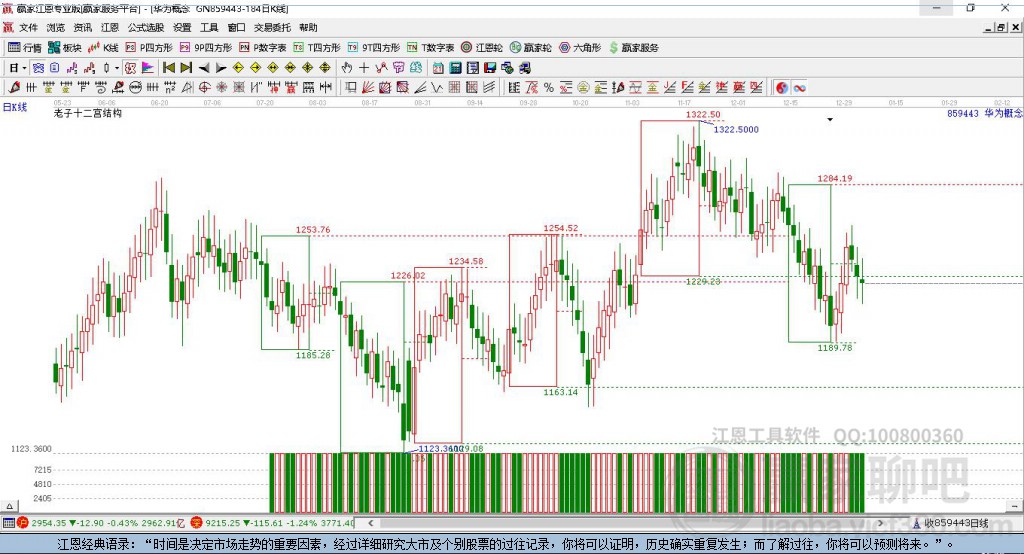Select the 收859443日线 bottom tab
This screenshot has width=1024, height=554.
point(950,523)
